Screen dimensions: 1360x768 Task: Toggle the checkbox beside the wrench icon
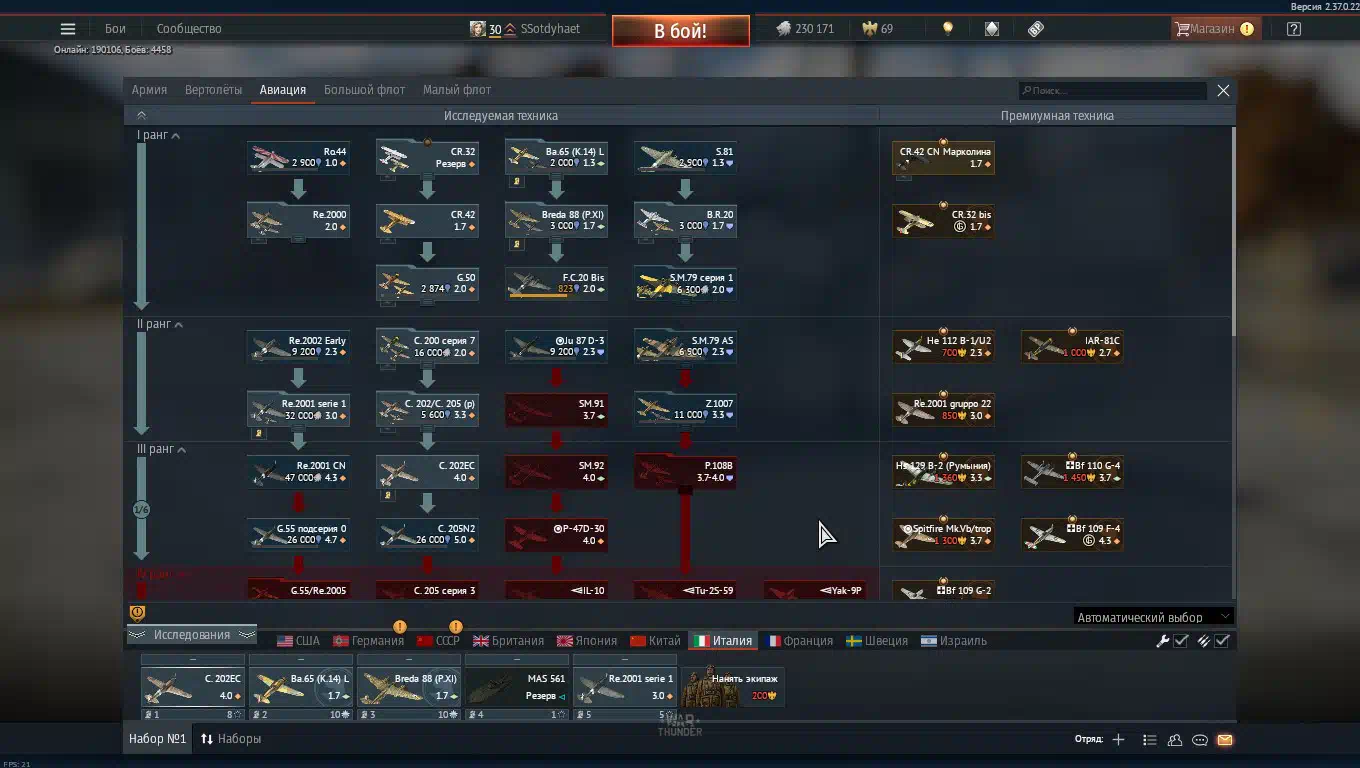click(1181, 641)
